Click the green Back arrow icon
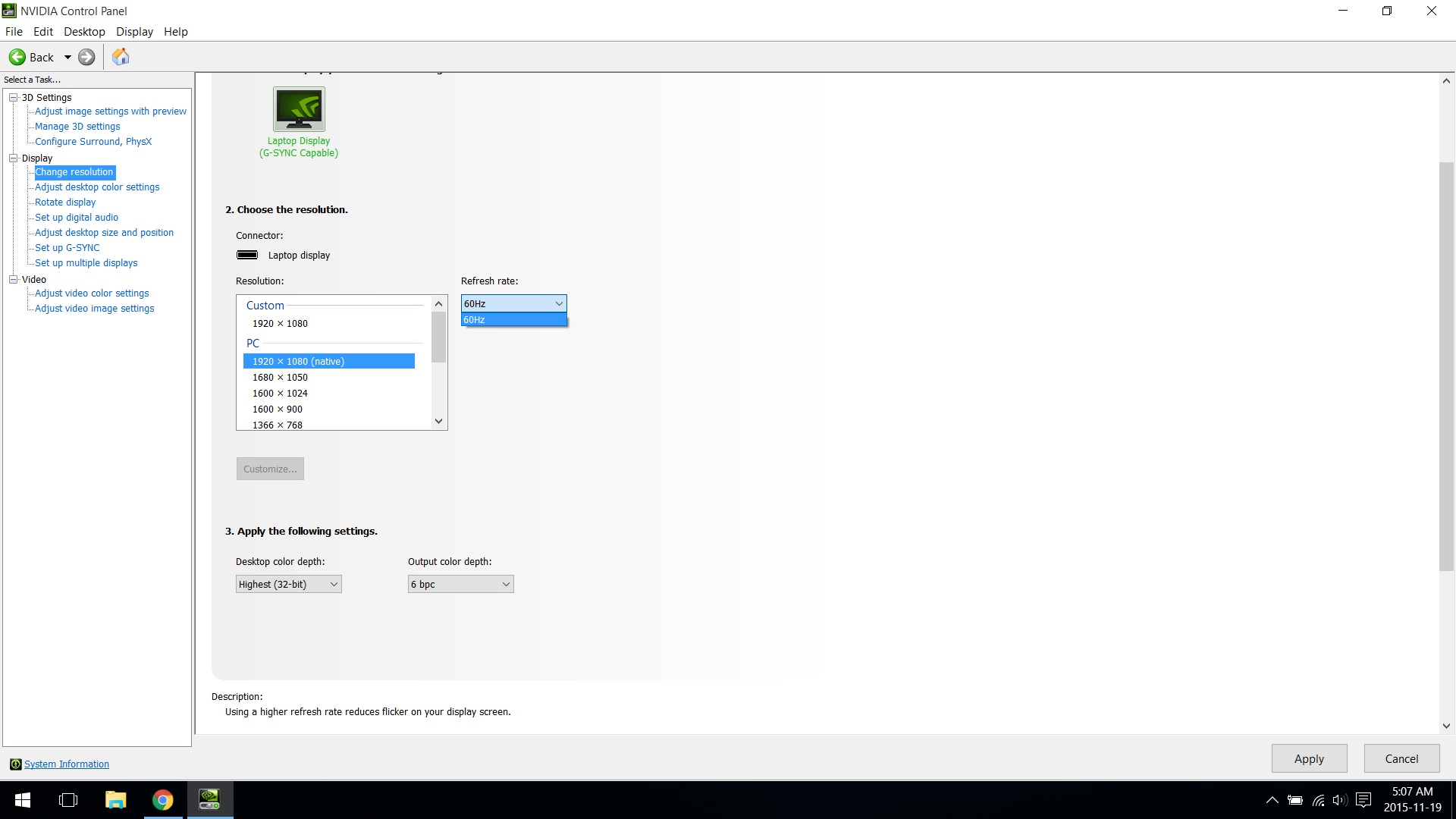 [17, 57]
